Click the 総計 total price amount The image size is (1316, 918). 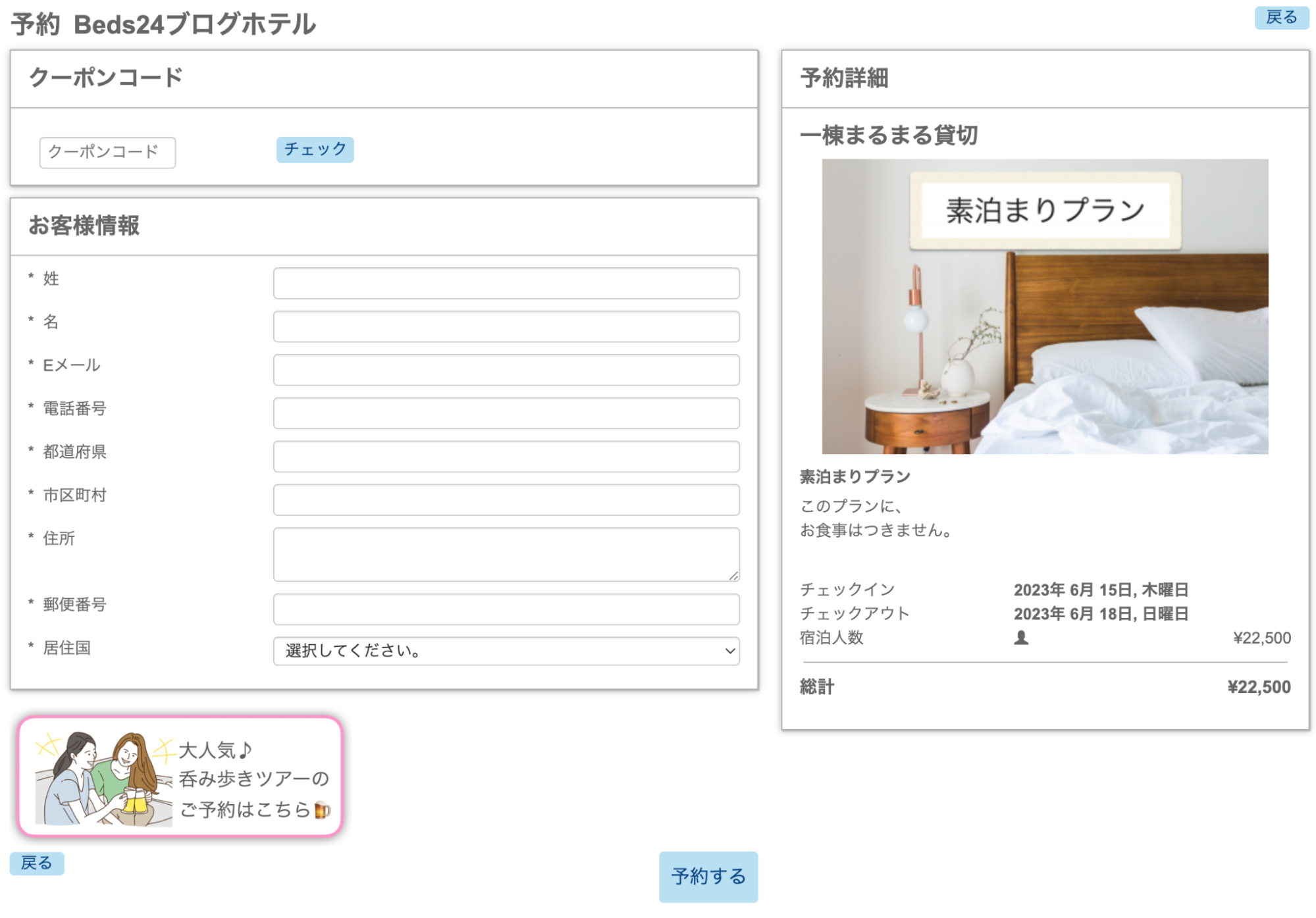coord(1258,687)
